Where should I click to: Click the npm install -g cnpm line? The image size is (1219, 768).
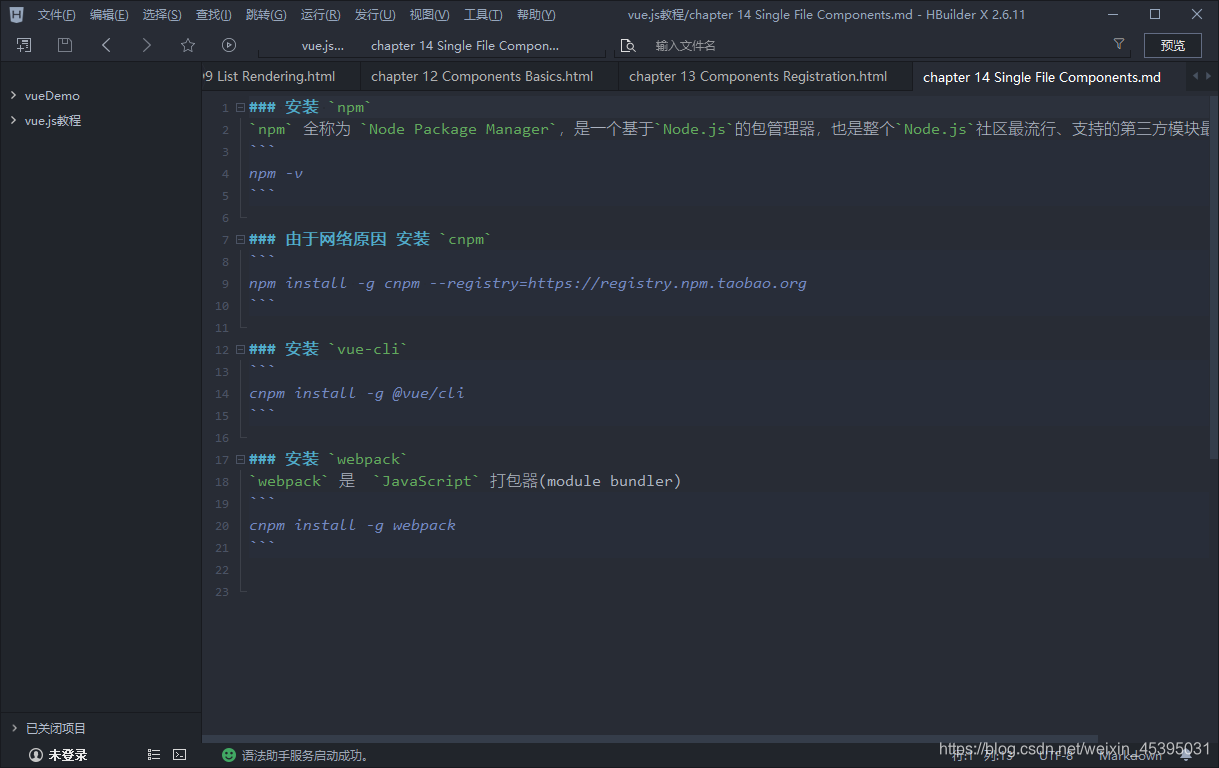point(527,283)
